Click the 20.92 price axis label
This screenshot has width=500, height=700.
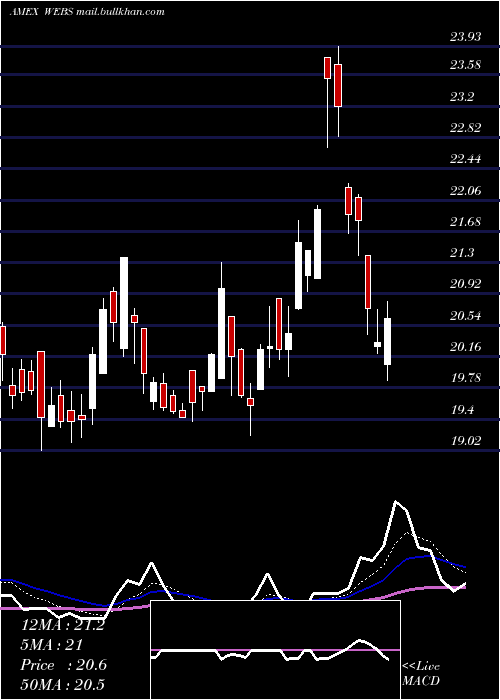(466, 284)
